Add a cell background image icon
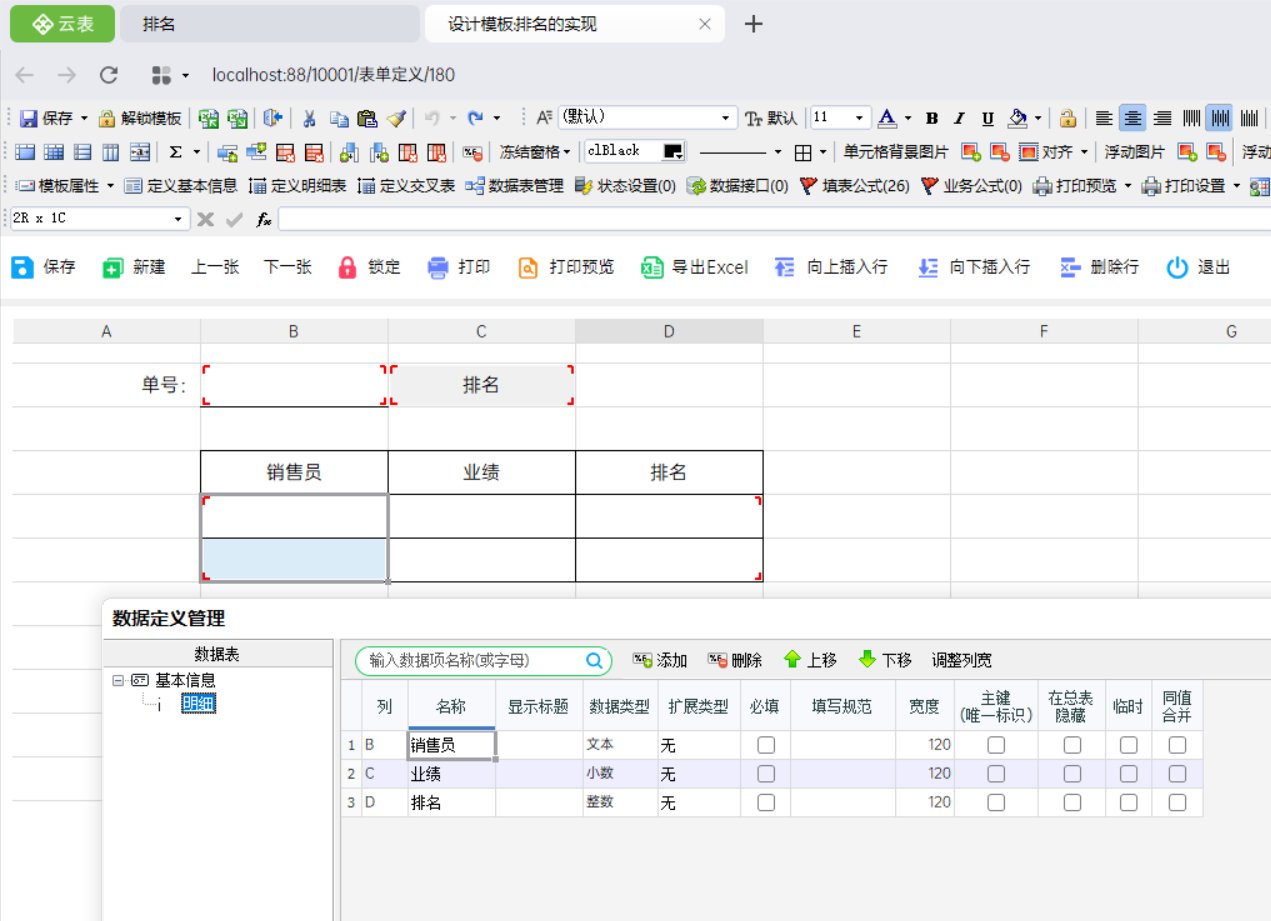1271x921 pixels. click(970, 152)
